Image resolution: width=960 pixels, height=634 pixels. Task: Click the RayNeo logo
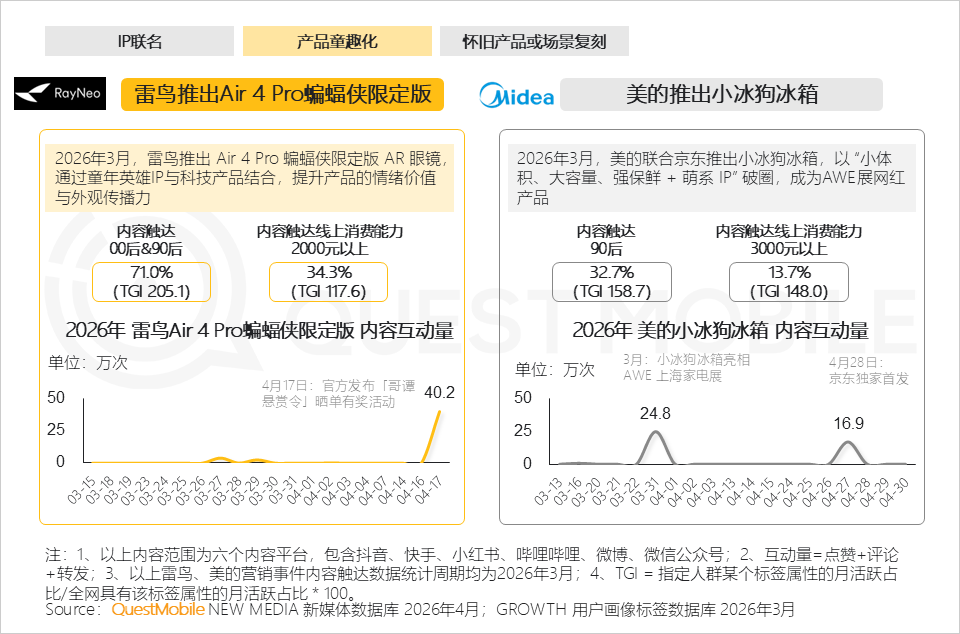pyautogui.click(x=60, y=94)
